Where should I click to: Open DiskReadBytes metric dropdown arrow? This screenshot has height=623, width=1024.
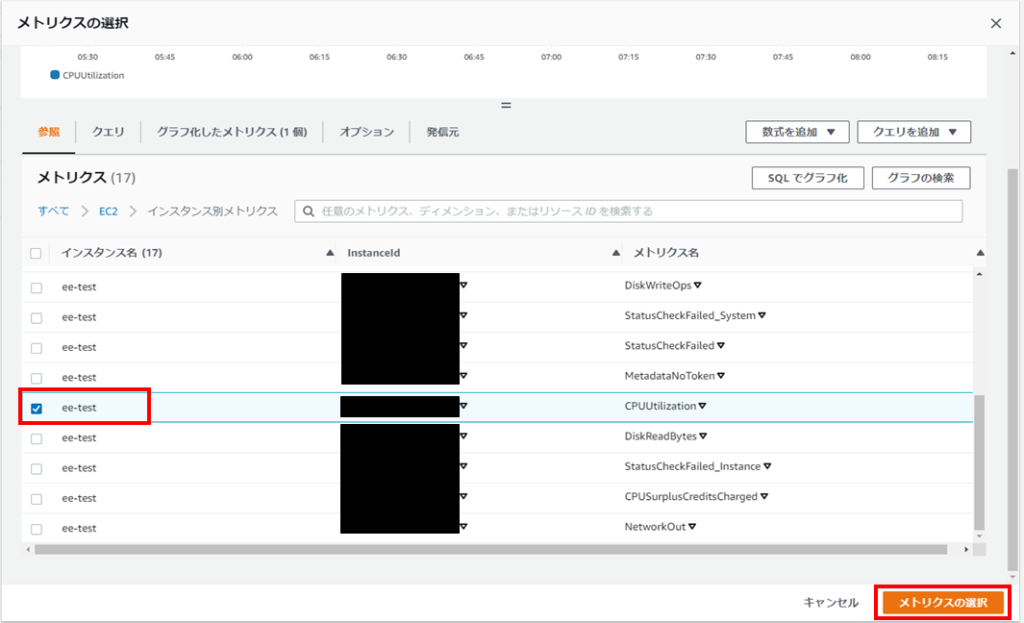tap(703, 436)
